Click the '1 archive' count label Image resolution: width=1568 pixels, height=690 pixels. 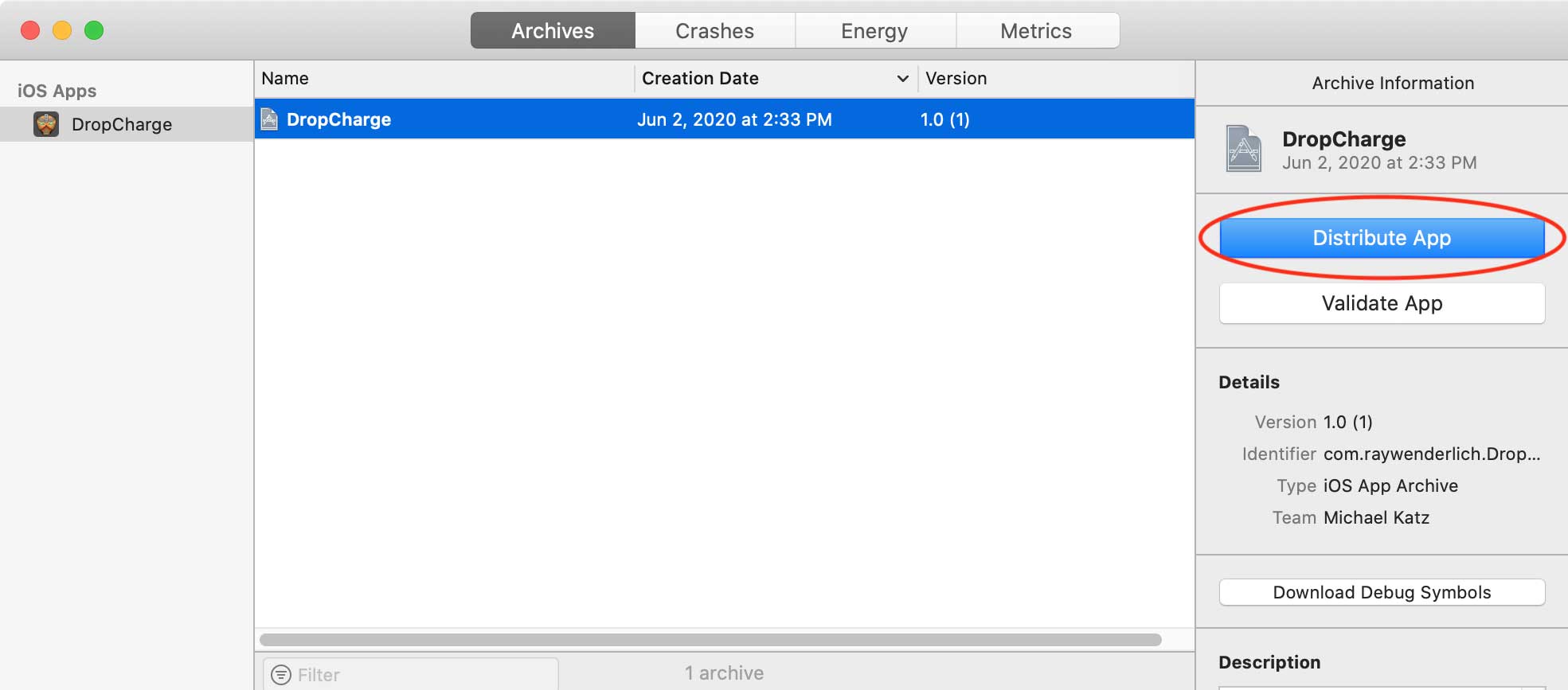724,673
